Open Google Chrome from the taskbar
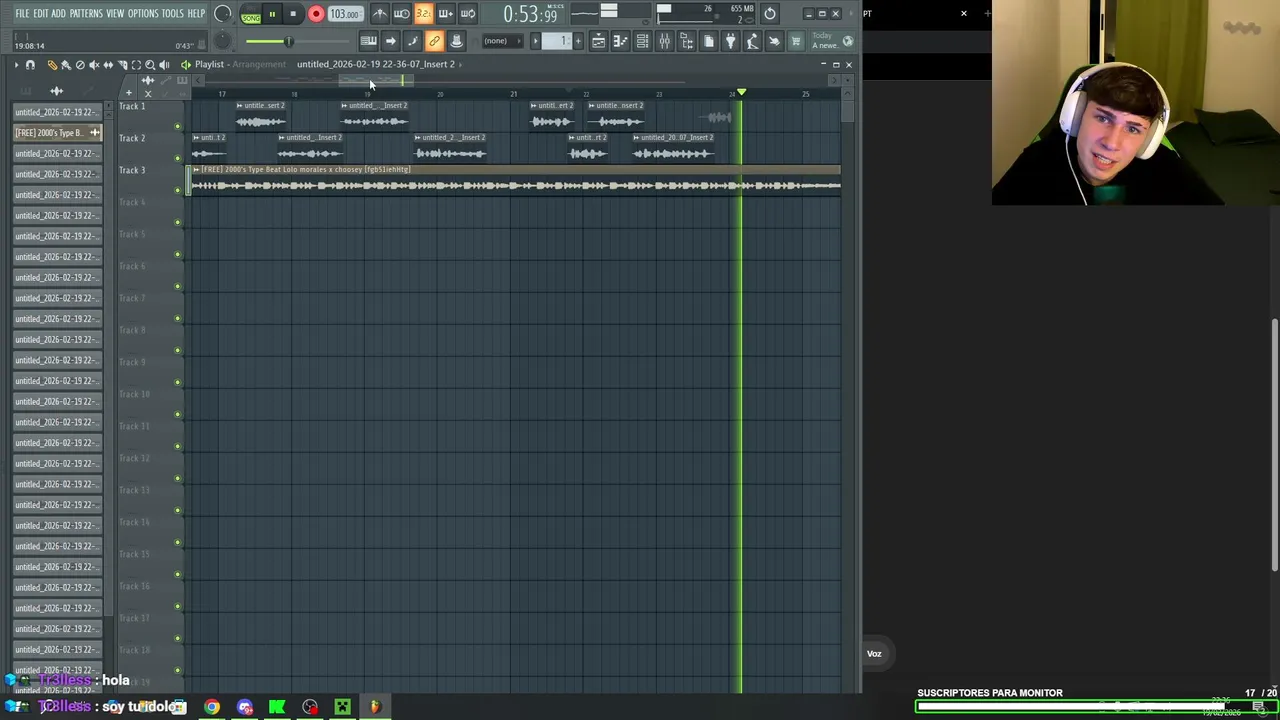 [x=212, y=707]
